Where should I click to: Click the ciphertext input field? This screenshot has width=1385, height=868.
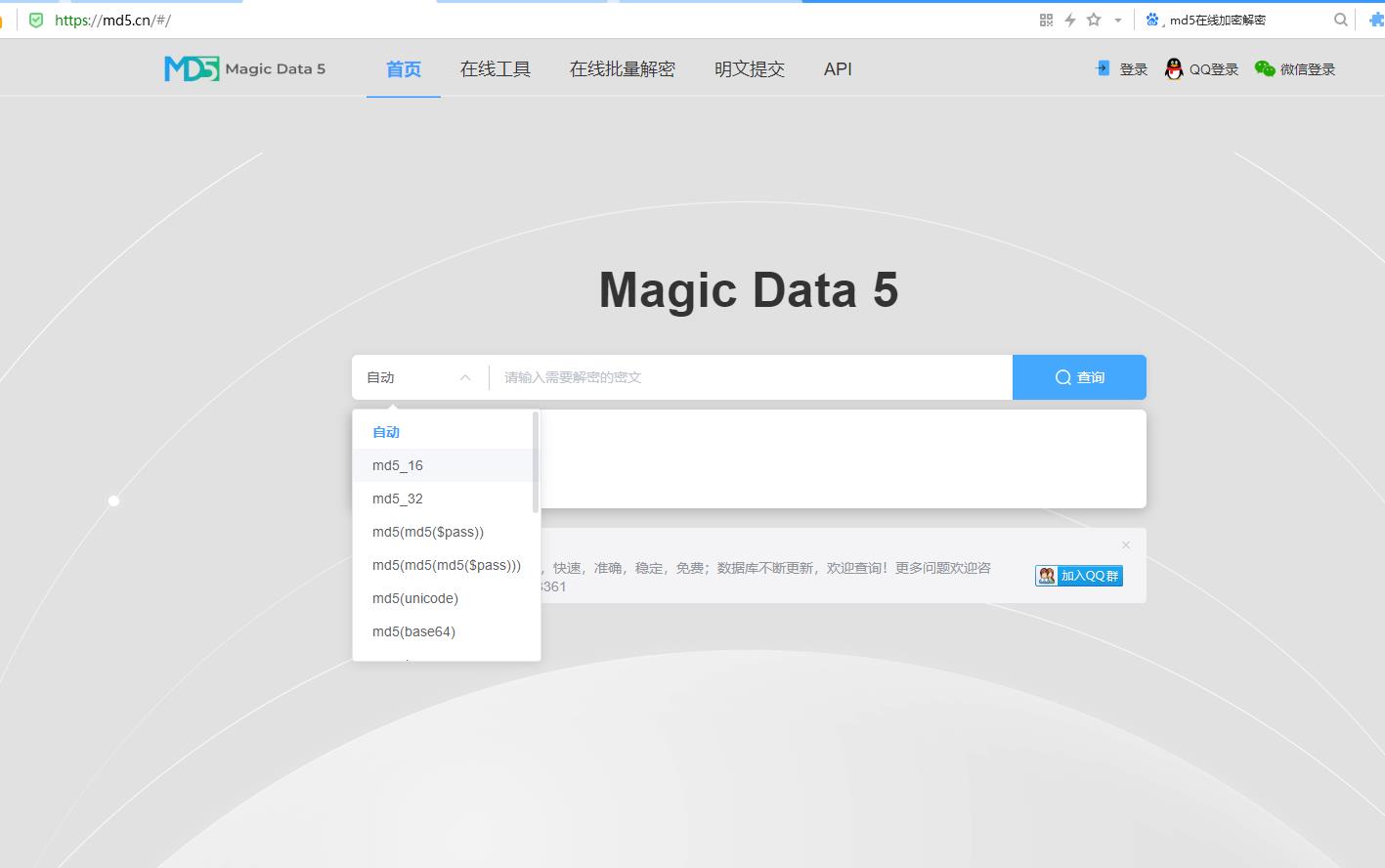751,377
